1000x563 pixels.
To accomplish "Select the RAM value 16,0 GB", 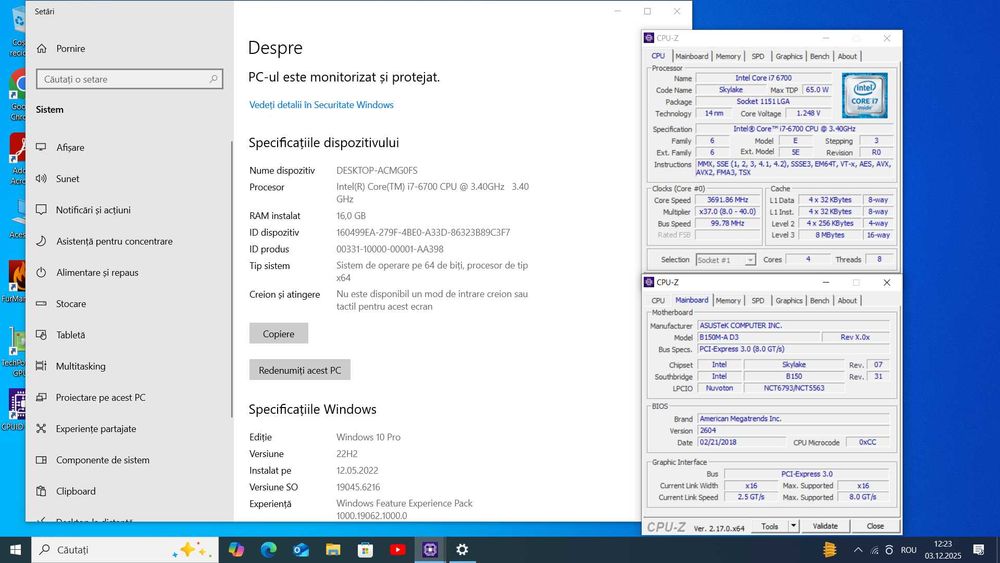I will tap(351, 216).
